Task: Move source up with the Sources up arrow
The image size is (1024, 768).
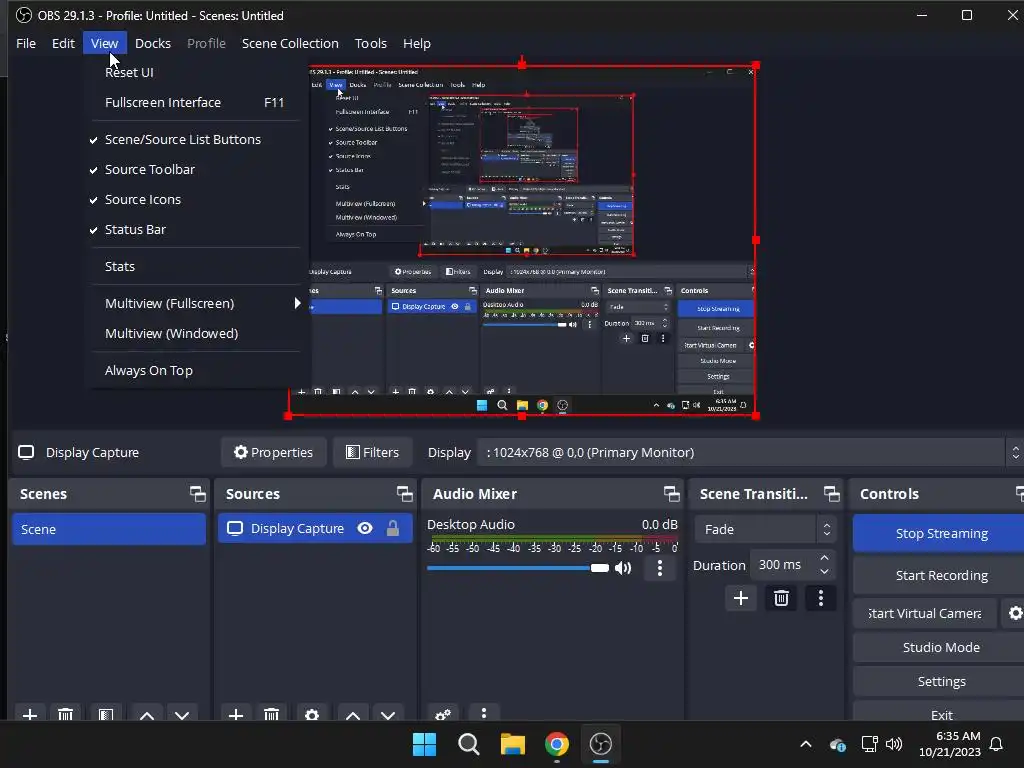Action: (353, 716)
